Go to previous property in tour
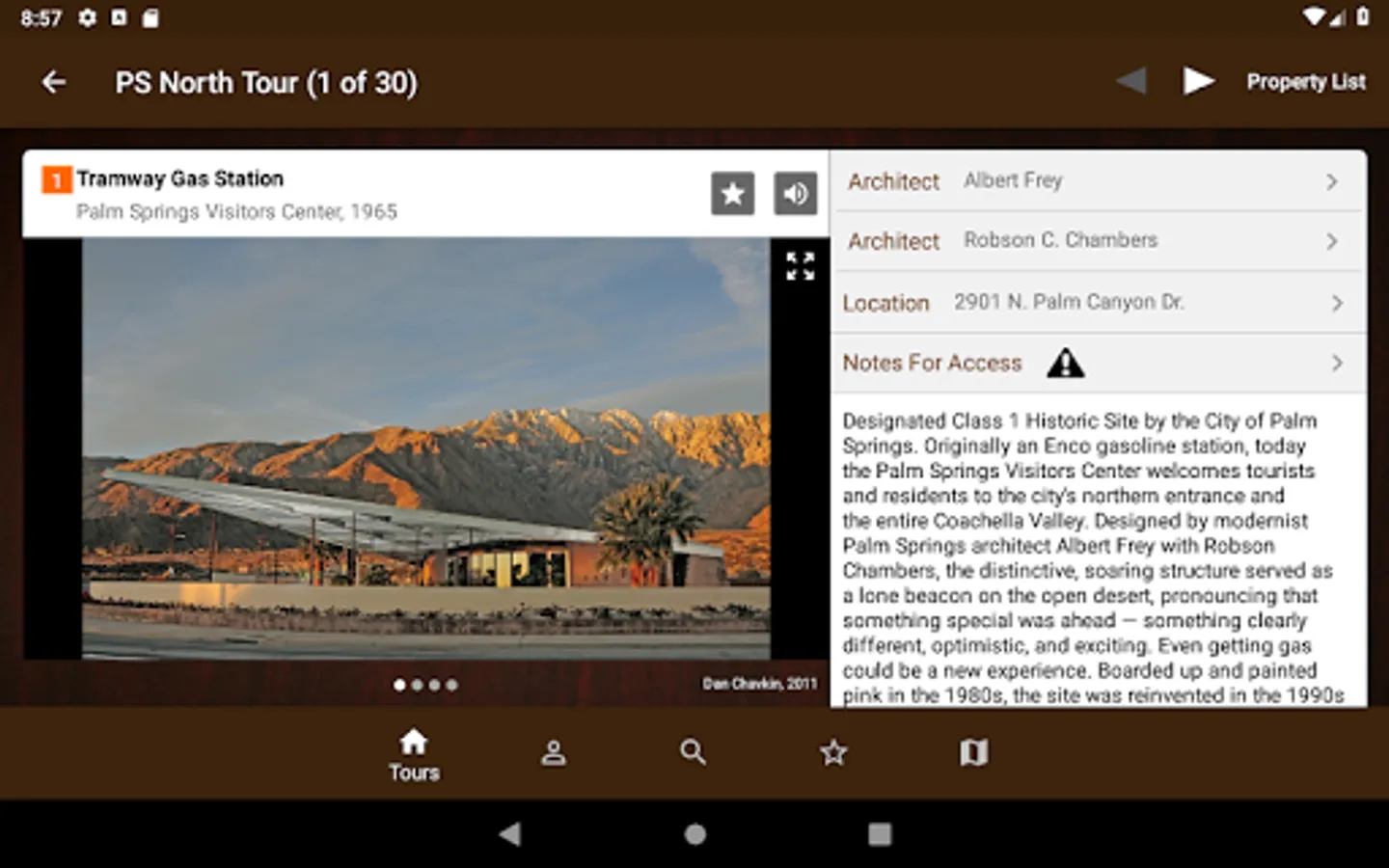The image size is (1389, 868). 1131,81
